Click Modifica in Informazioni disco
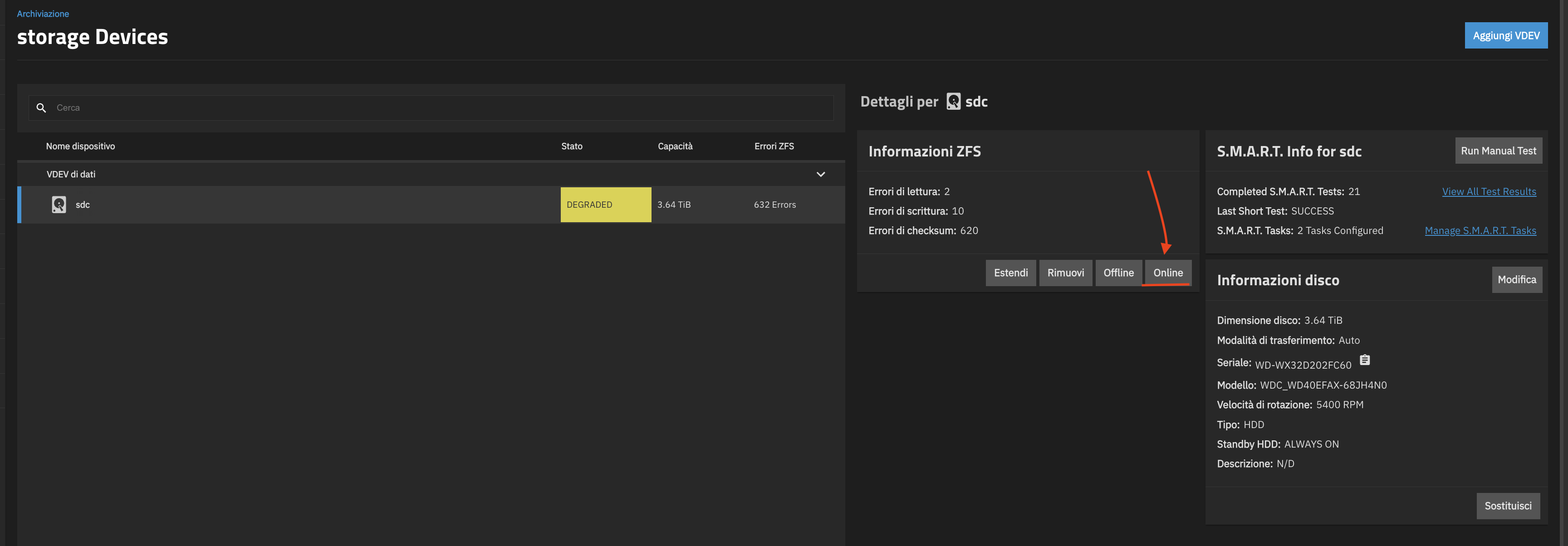This screenshot has height=546, width=1568. 1516,279
